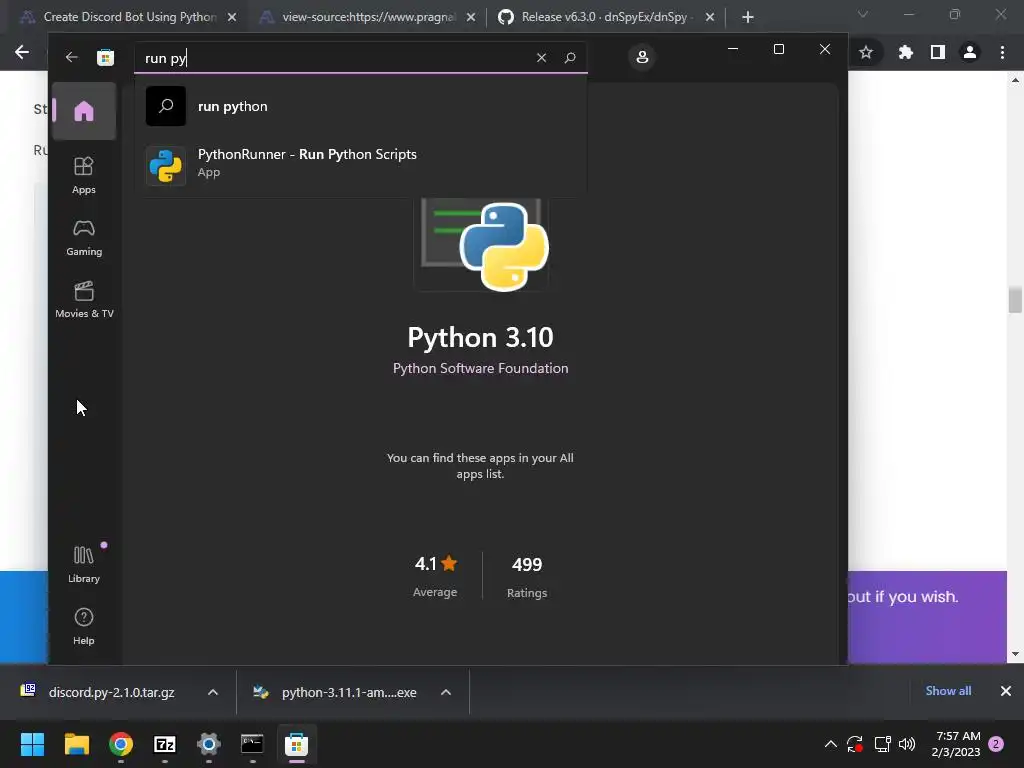
Task: Click the sync status tray icon
Action: point(855,744)
